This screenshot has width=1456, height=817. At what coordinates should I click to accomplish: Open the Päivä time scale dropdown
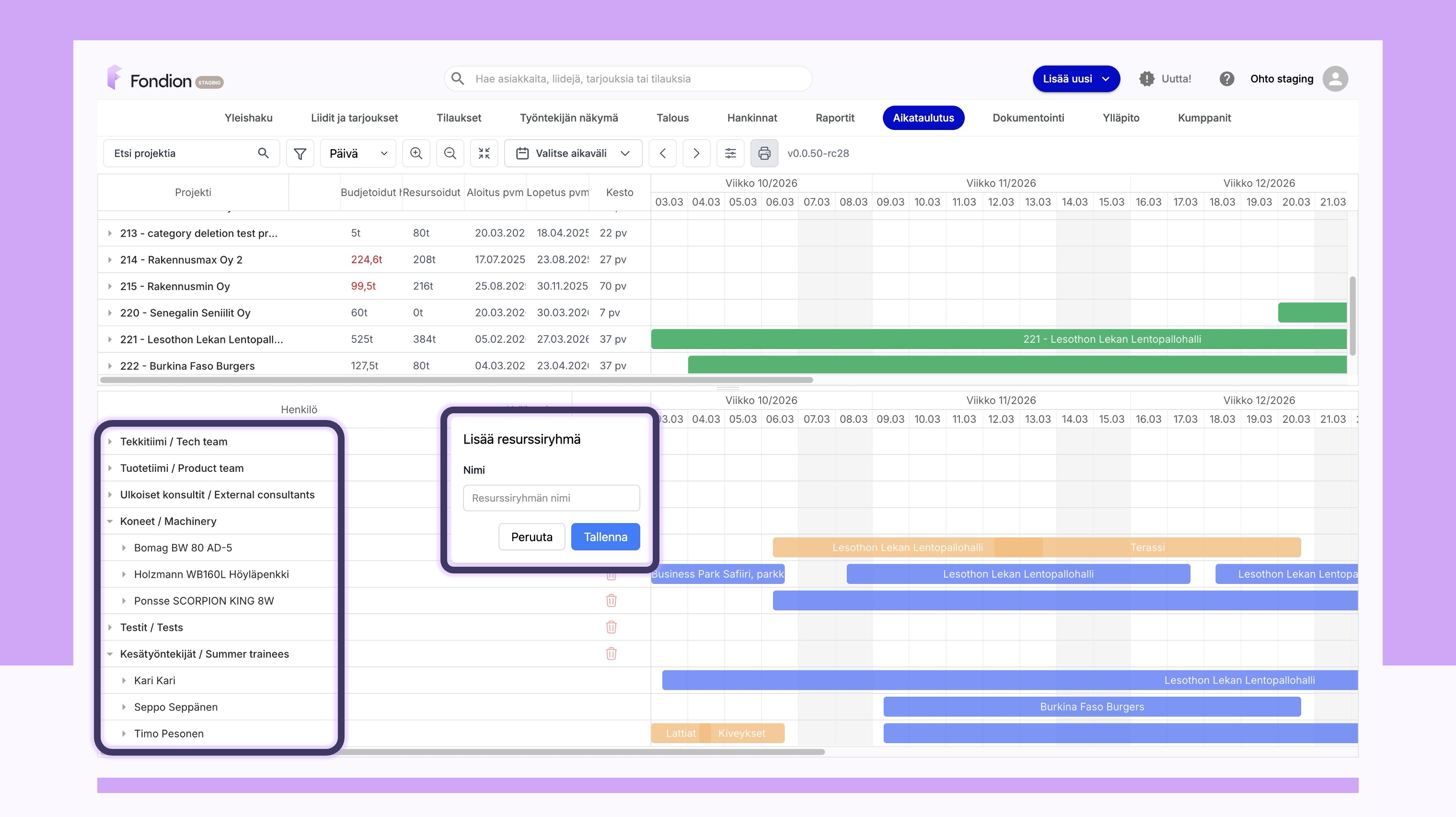coord(358,153)
